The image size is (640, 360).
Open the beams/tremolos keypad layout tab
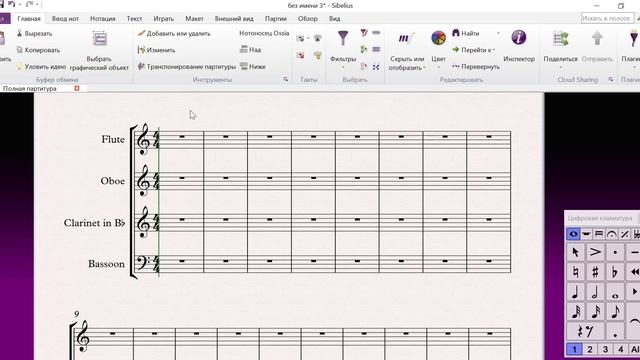[599, 234]
